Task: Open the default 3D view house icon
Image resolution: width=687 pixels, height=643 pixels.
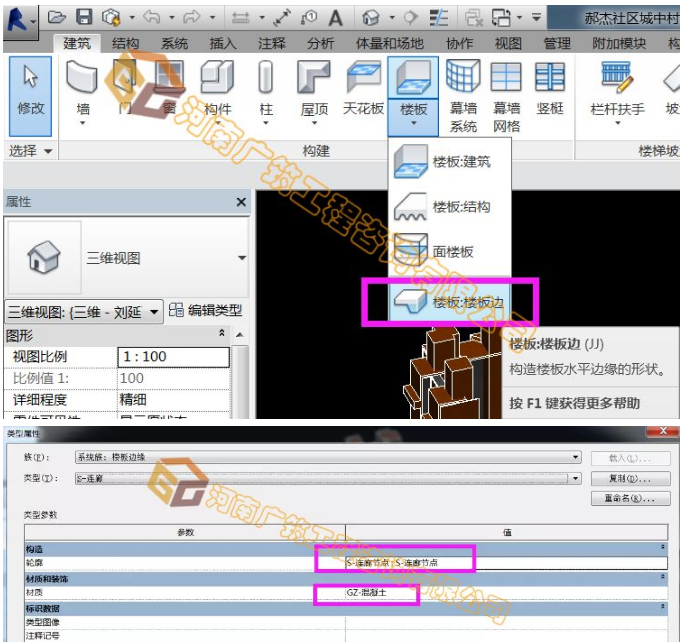Action: 371,18
